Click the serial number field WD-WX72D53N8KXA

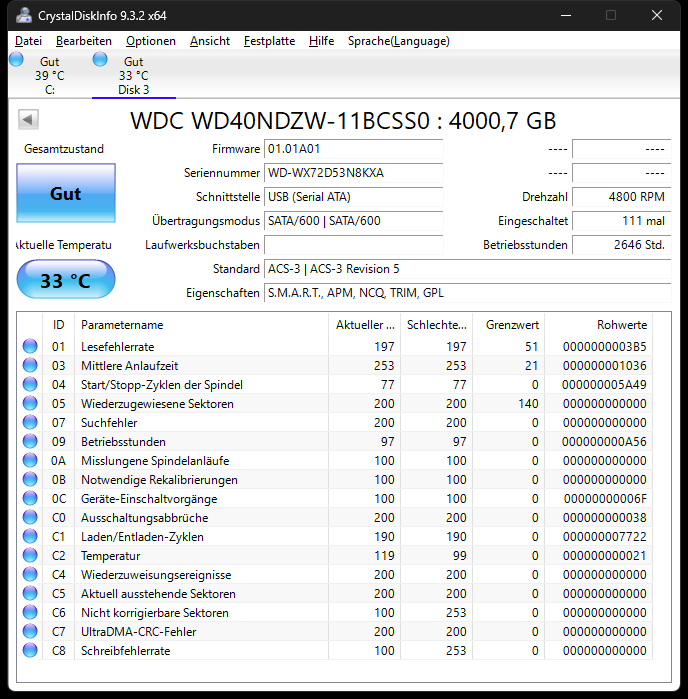pos(354,173)
